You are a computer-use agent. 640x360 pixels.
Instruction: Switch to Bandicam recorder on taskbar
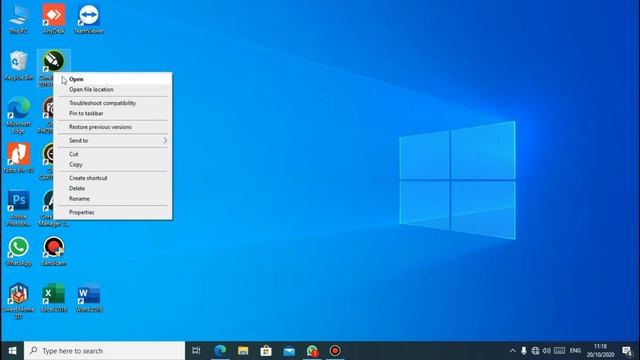point(335,351)
